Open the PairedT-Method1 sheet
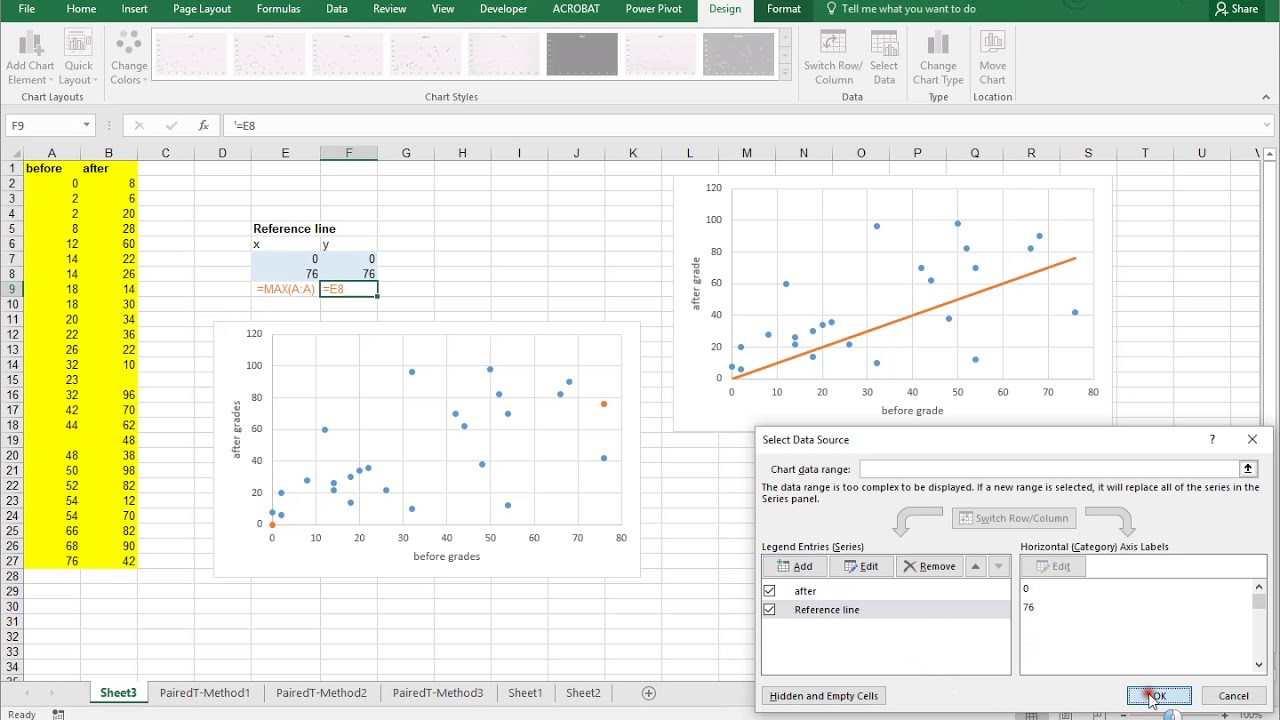This screenshot has height=720, width=1280. (x=205, y=693)
